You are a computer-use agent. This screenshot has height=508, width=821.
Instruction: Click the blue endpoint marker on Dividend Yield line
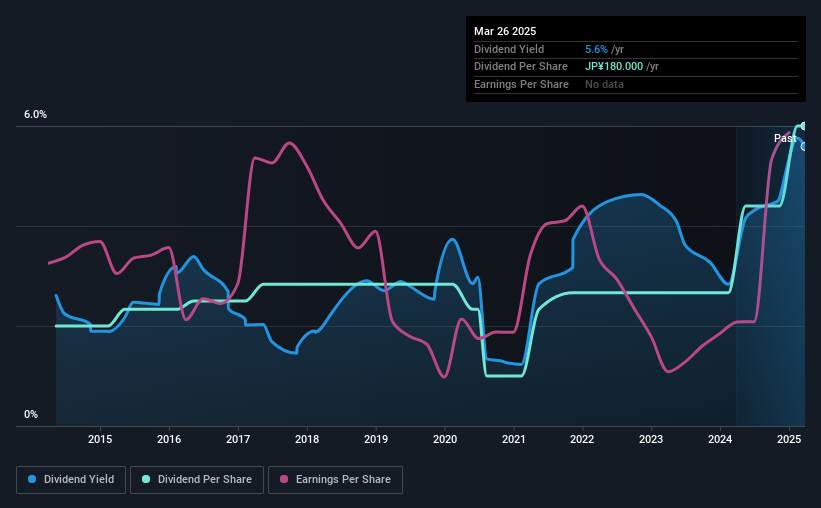pos(804,147)
